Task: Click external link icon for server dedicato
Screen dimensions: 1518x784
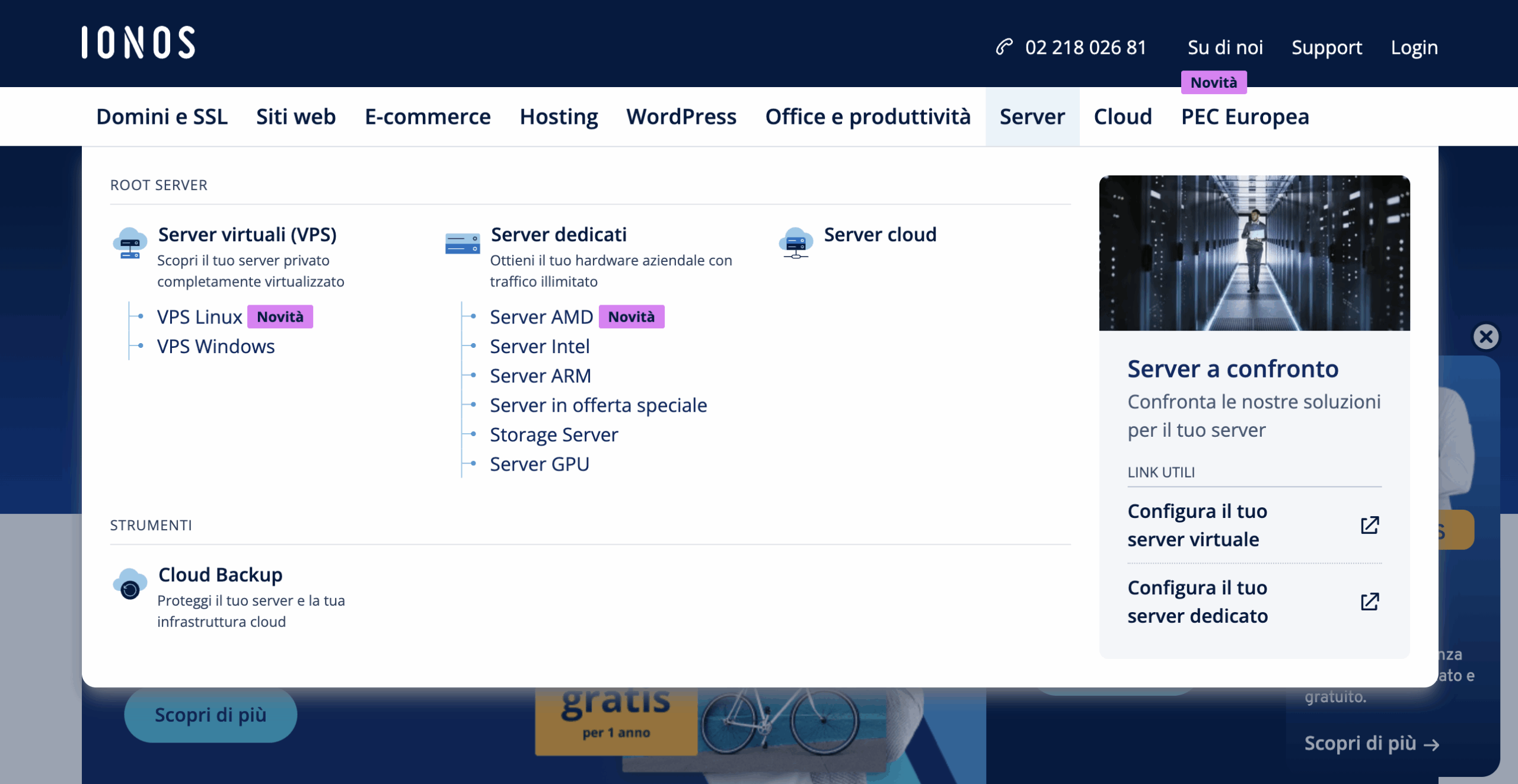Action: coord(1369,601)
